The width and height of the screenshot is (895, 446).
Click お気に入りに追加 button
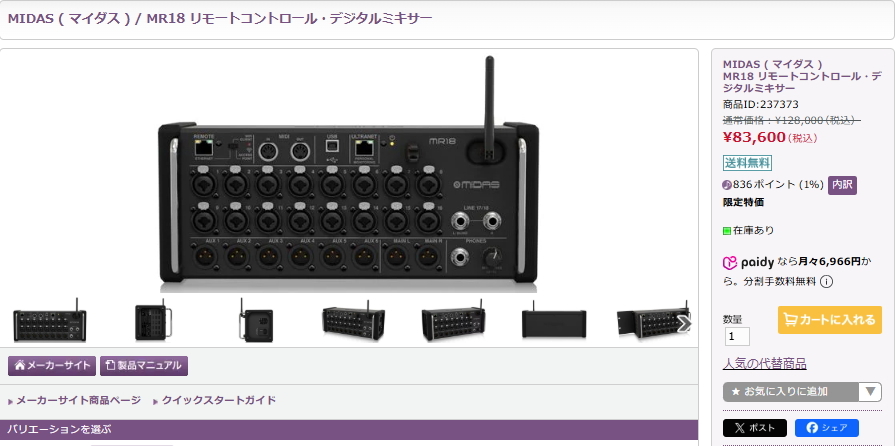tap(791, 392)
